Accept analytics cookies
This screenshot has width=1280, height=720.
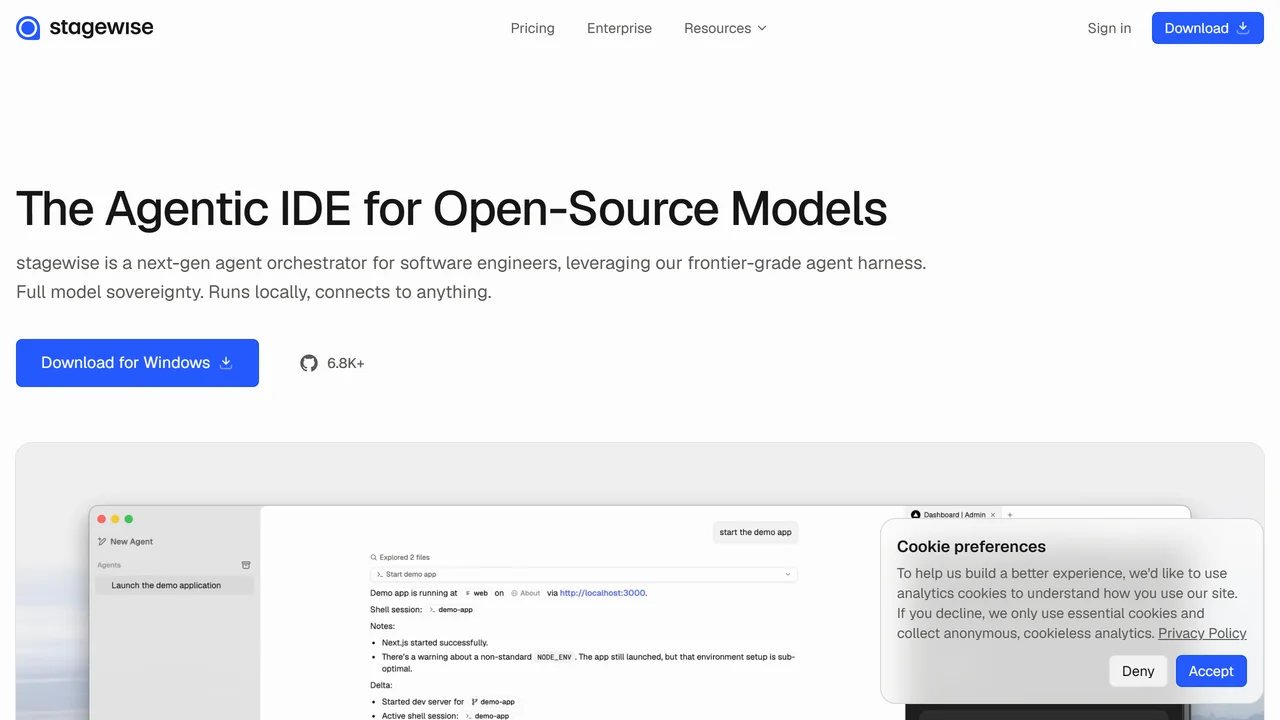coord(1211,671)
